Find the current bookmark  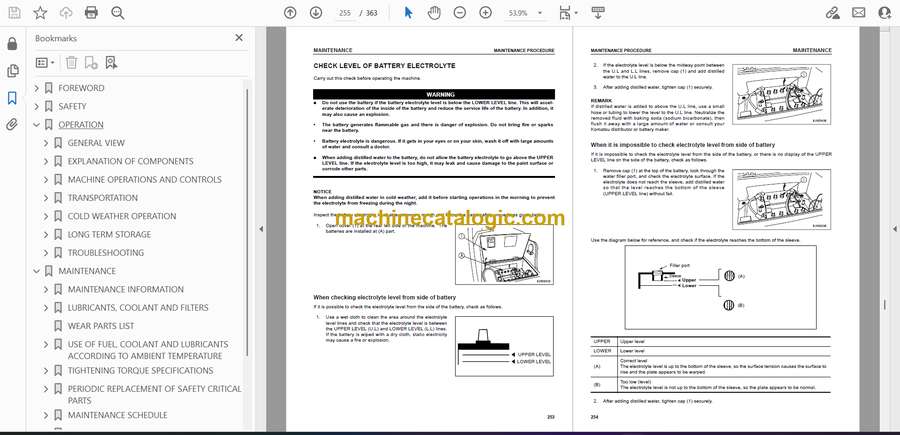(111, 63)
